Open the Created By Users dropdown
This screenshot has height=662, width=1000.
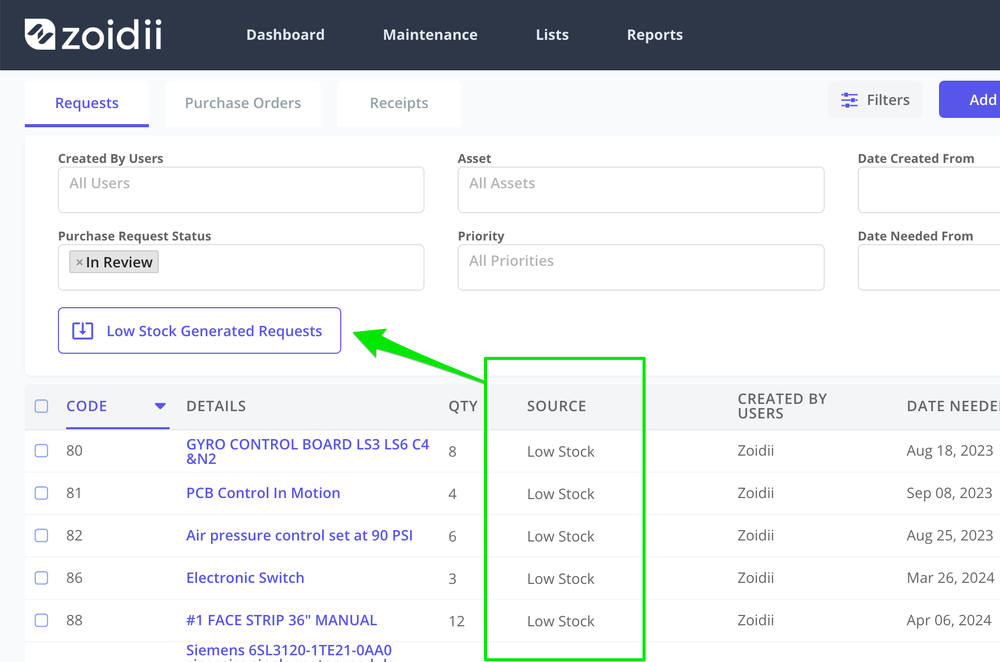pyautogui.click(x=240, y=190)
